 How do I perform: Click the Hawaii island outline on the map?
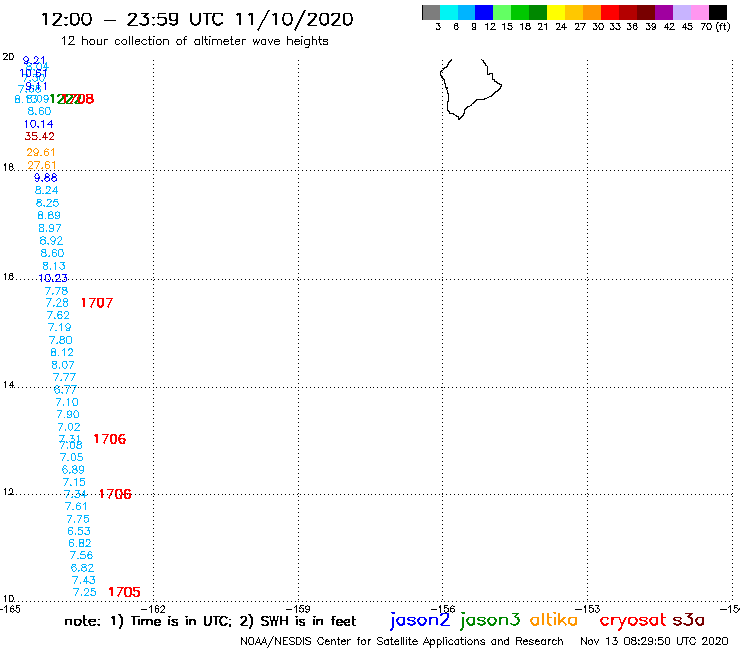(471, 89)
